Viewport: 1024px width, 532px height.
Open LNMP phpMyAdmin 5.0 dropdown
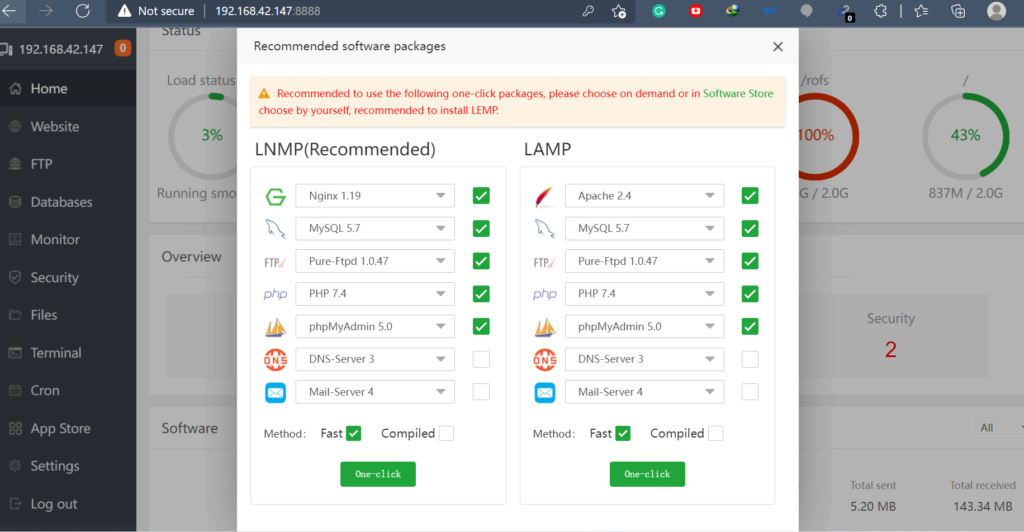click(x=375, y=326)
